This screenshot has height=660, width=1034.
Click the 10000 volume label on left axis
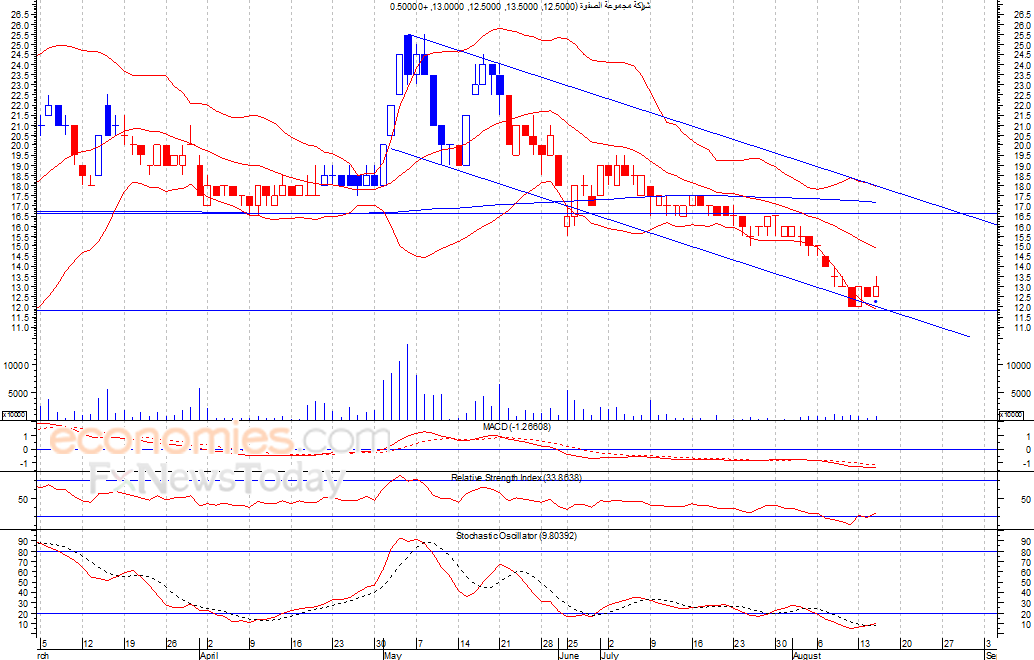tap(16, 365)
